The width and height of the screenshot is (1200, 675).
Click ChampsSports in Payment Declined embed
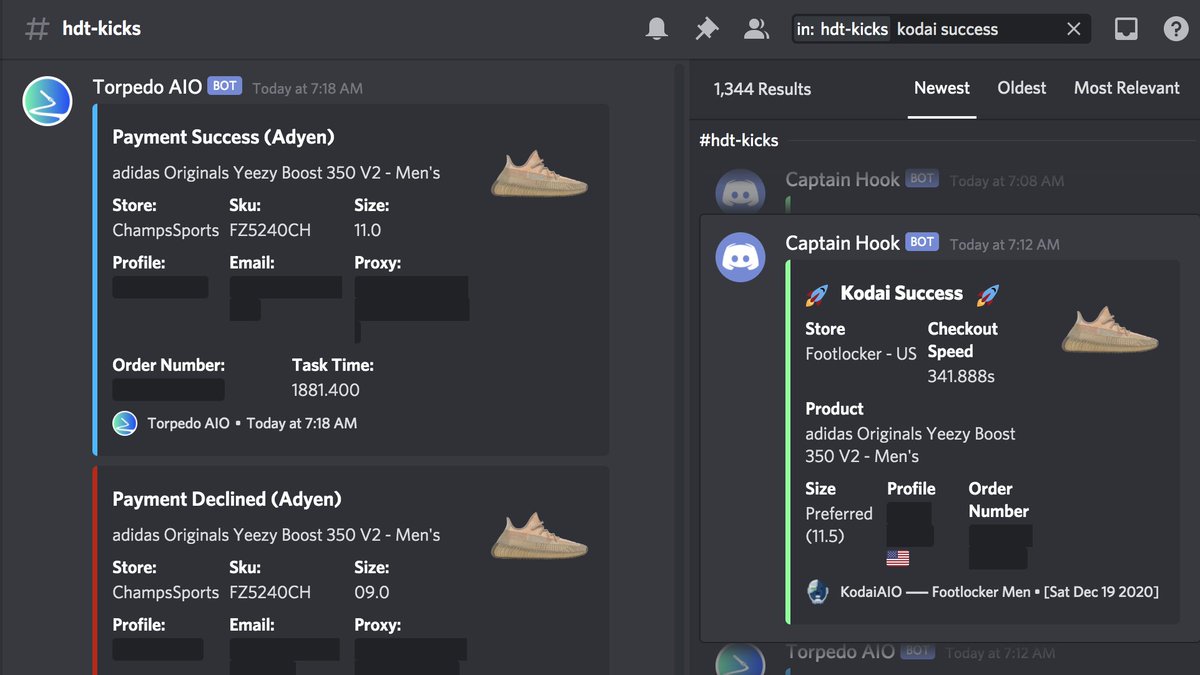165,592
